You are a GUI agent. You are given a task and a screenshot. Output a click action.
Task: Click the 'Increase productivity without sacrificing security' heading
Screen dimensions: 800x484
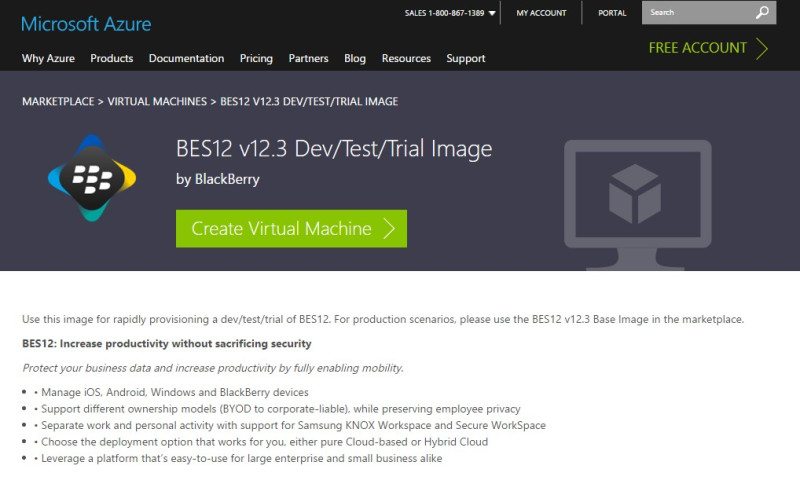point(166,344)
